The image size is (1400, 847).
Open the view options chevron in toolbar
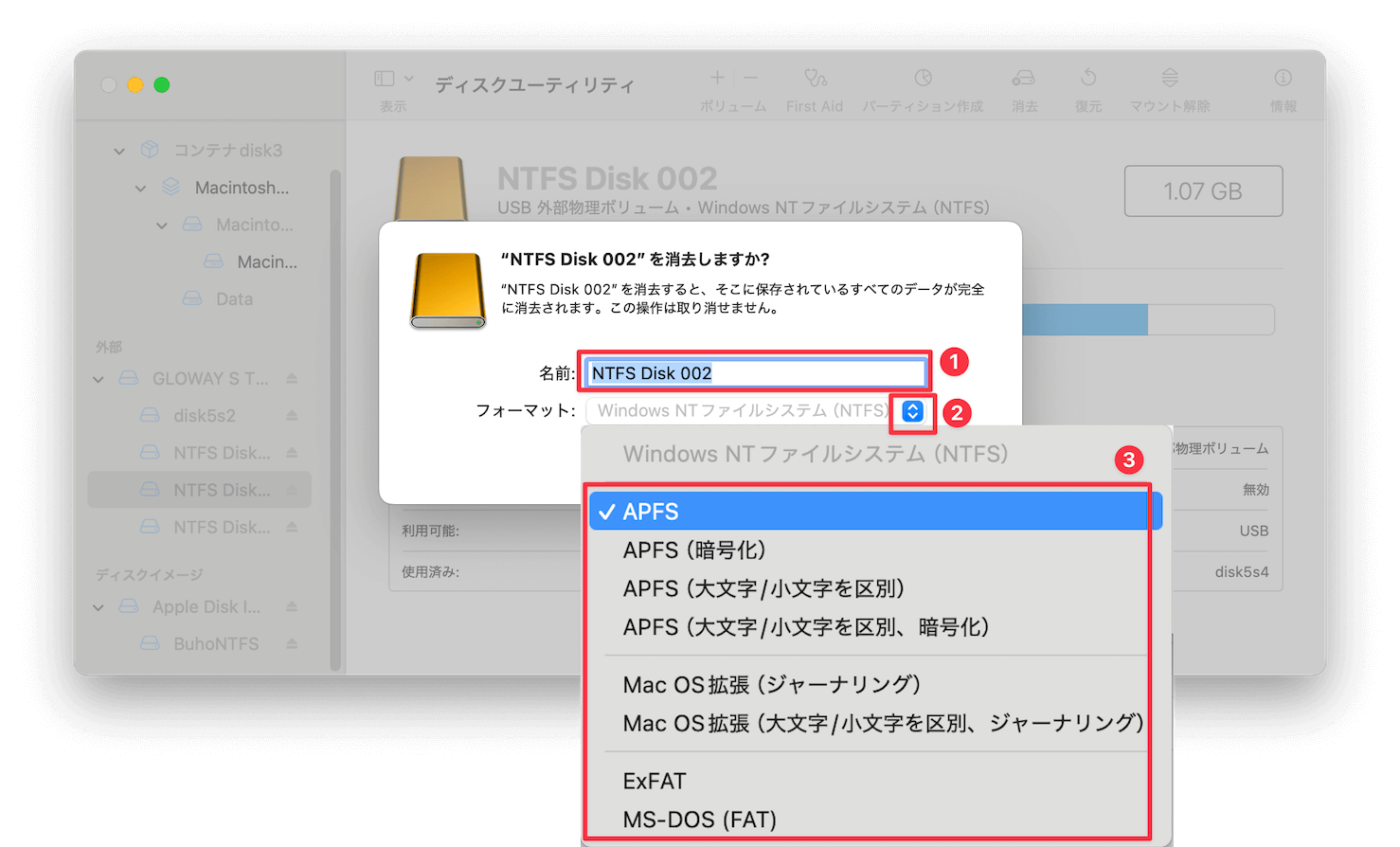click(409, 79)
